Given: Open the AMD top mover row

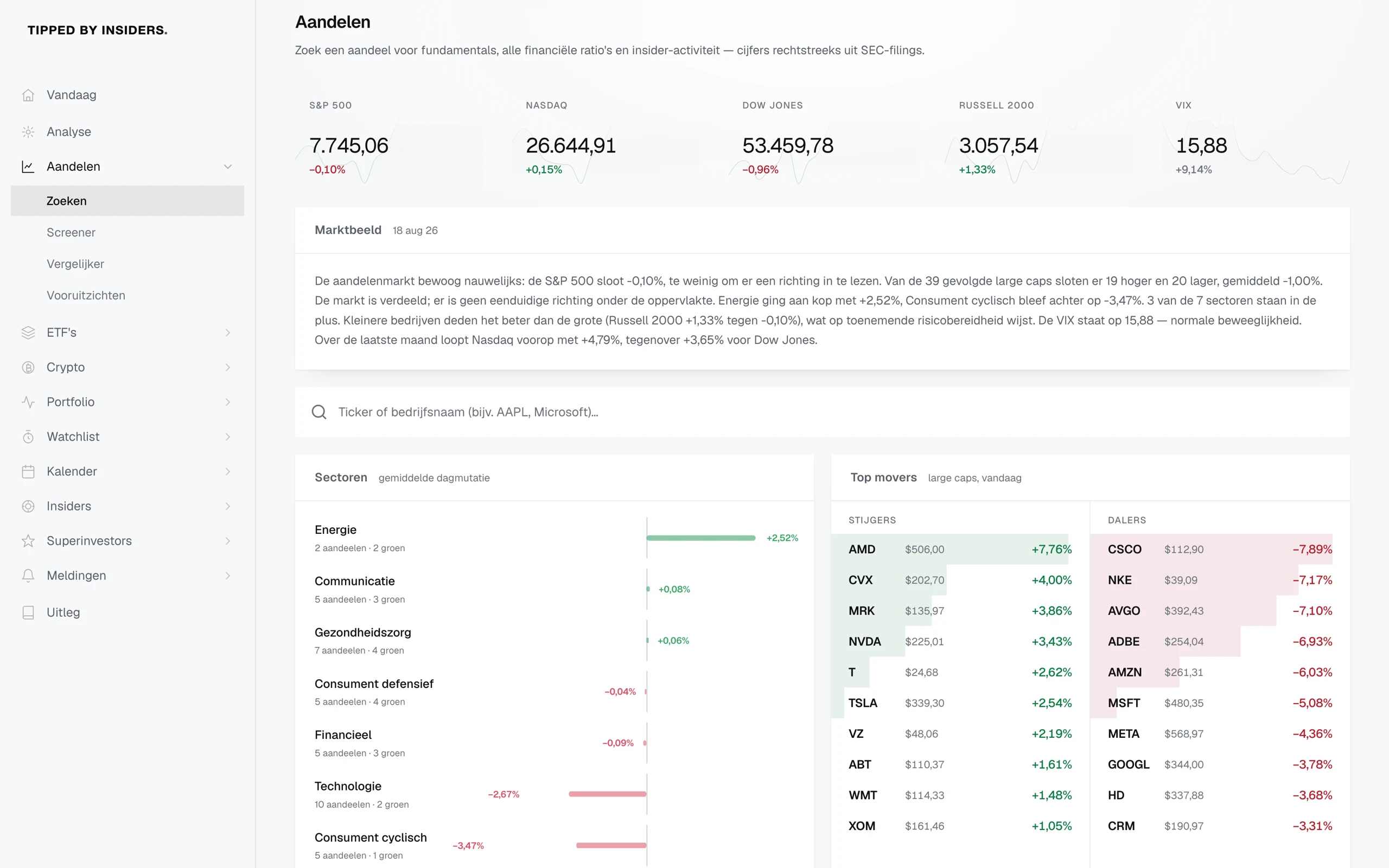Looking at the screenshot, I should pos(960,550).
